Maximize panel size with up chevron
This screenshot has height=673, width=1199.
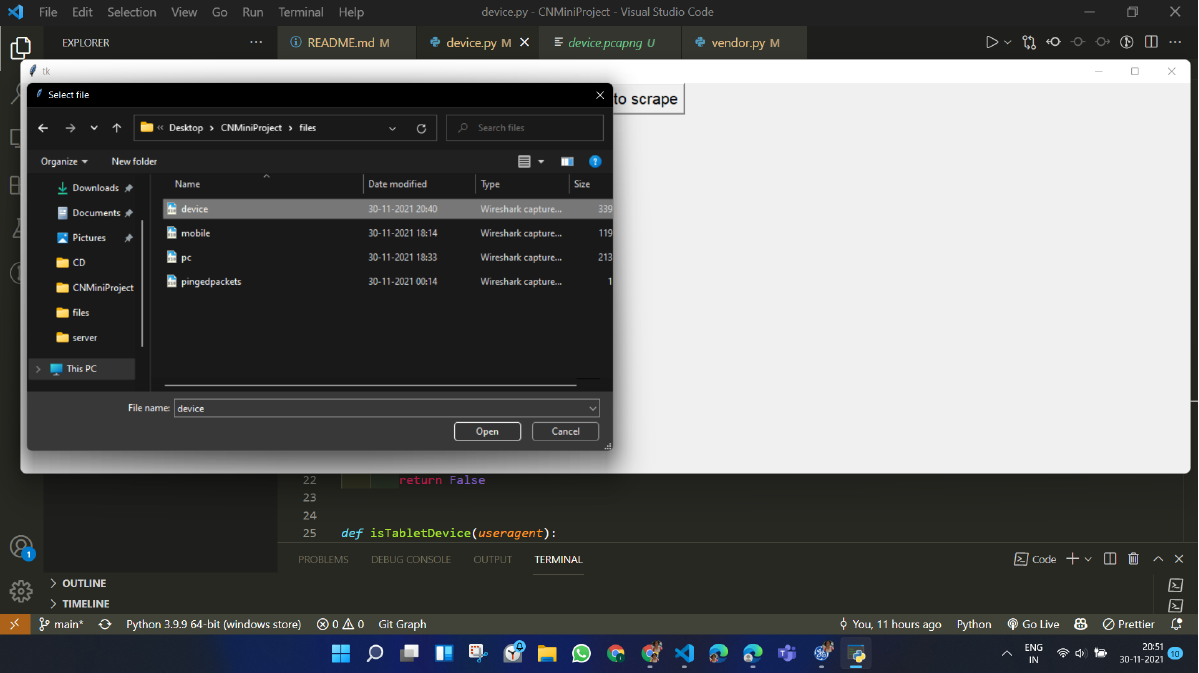(1158, 559)
